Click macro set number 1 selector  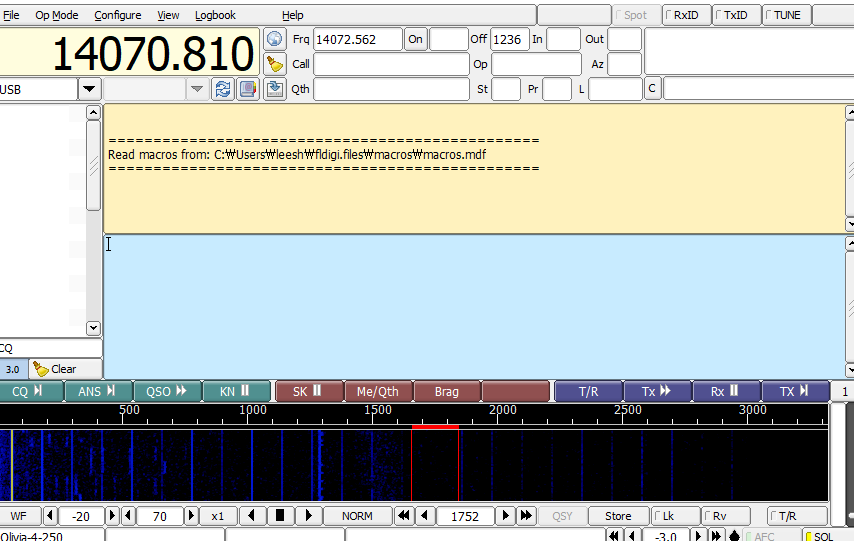click(844, 391)
